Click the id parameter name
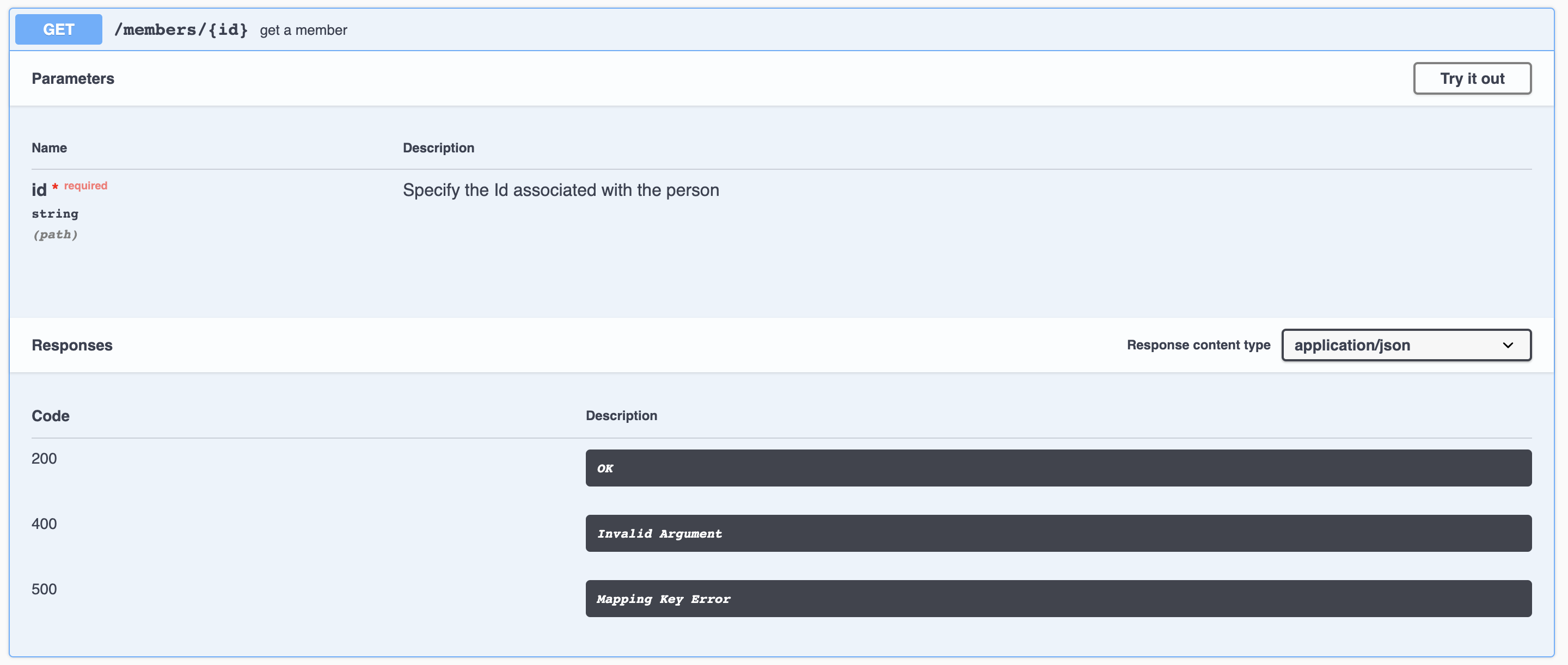 pos(38,190)
